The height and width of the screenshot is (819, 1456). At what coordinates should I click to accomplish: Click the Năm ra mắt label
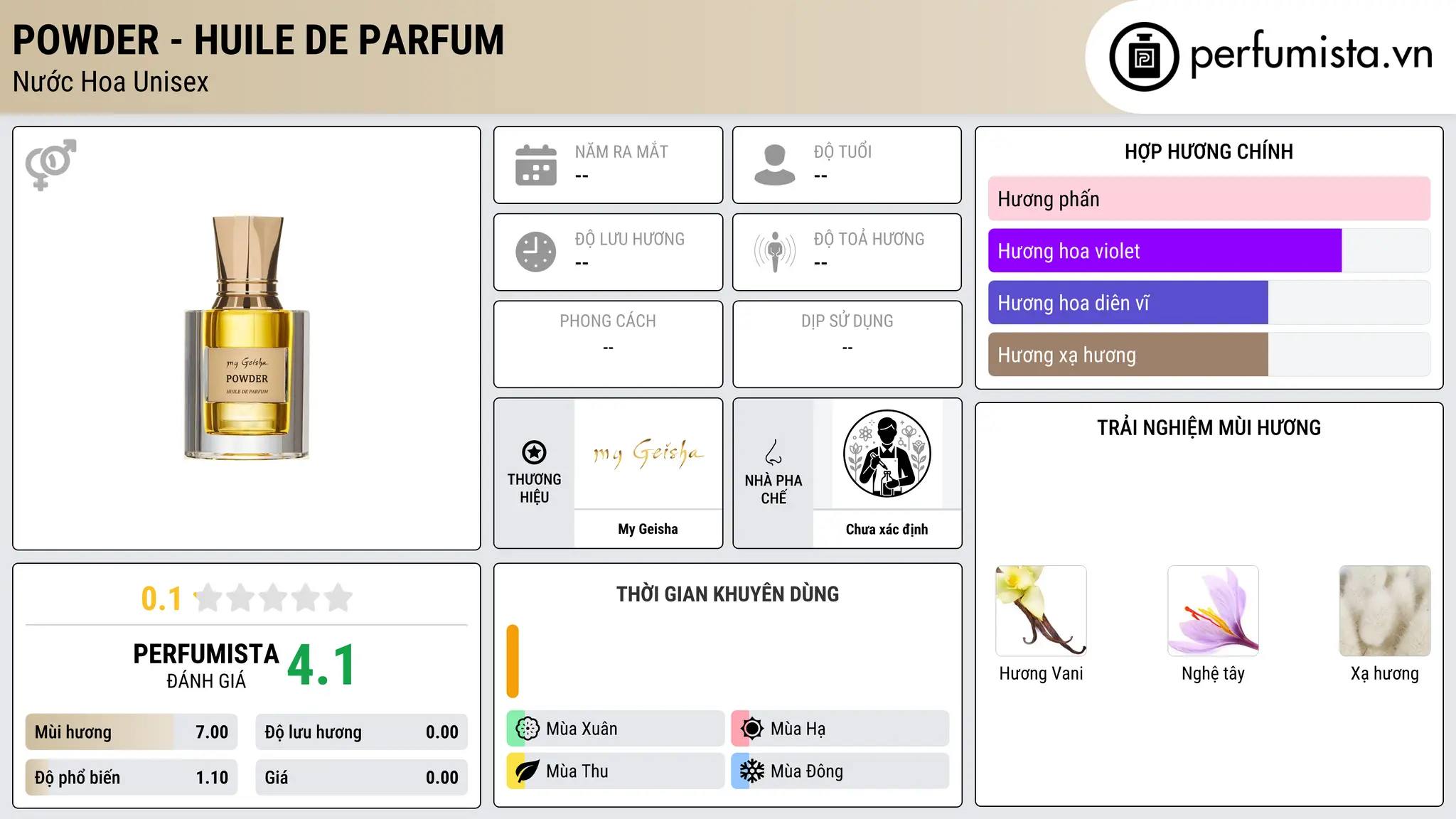621,151
